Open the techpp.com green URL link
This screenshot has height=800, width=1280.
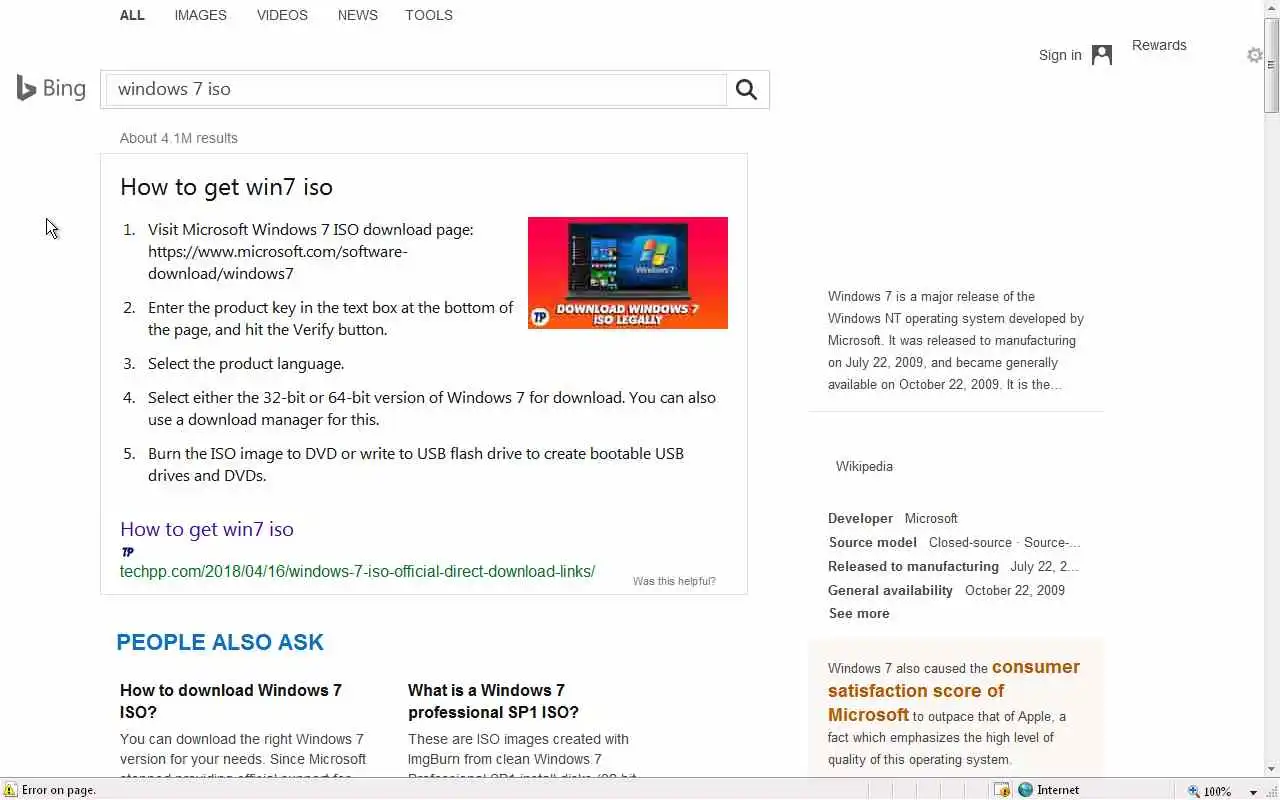click(x=357, y=572)
